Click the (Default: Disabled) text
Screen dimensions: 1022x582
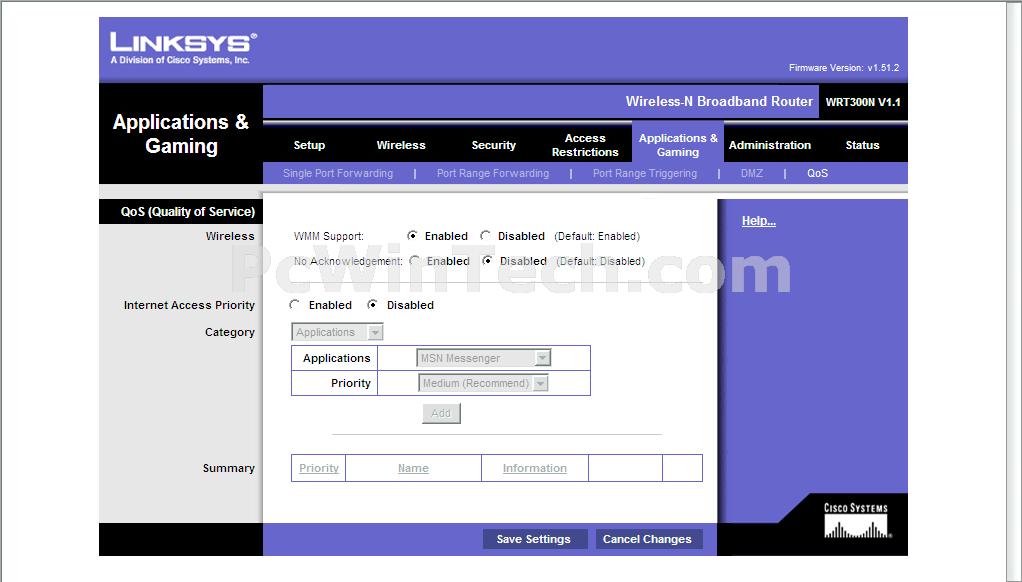pyautogui.click(x=600, y=261)
